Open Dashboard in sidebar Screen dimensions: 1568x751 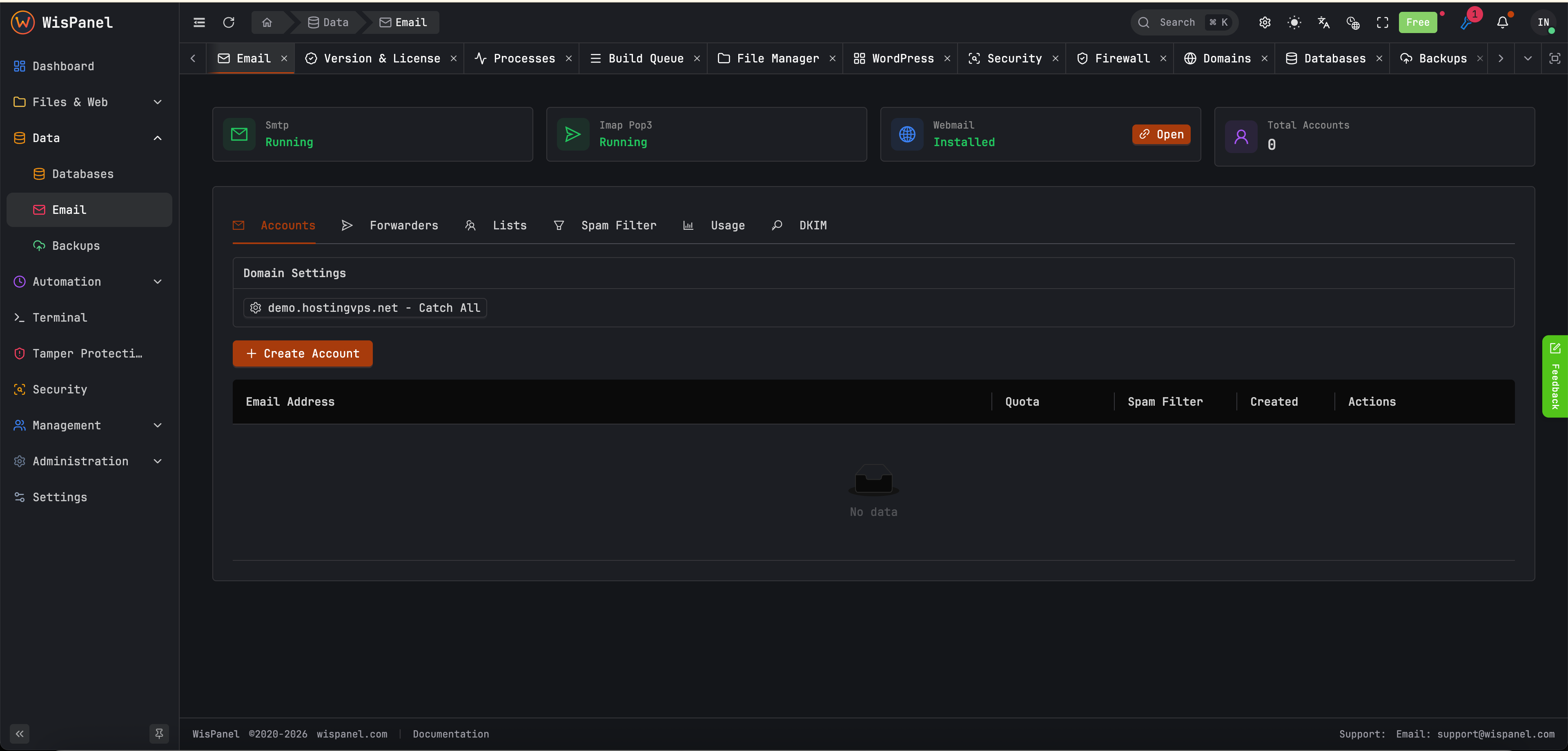(89, 66)
